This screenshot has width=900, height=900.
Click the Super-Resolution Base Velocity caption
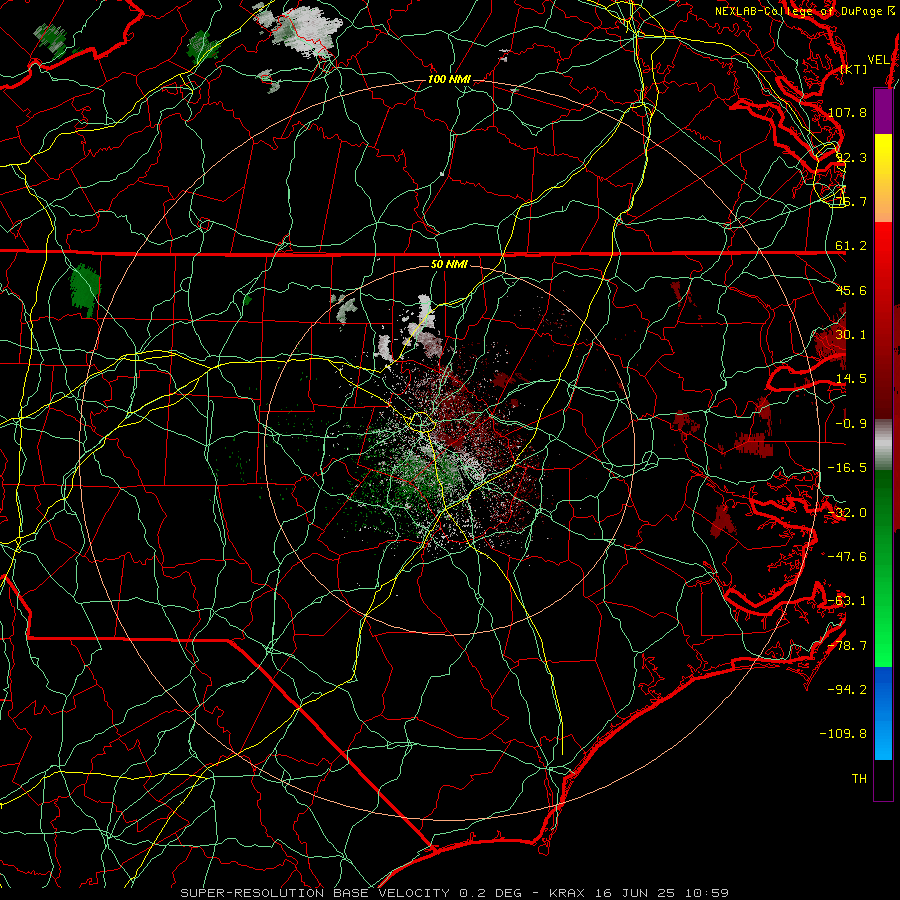454,893
